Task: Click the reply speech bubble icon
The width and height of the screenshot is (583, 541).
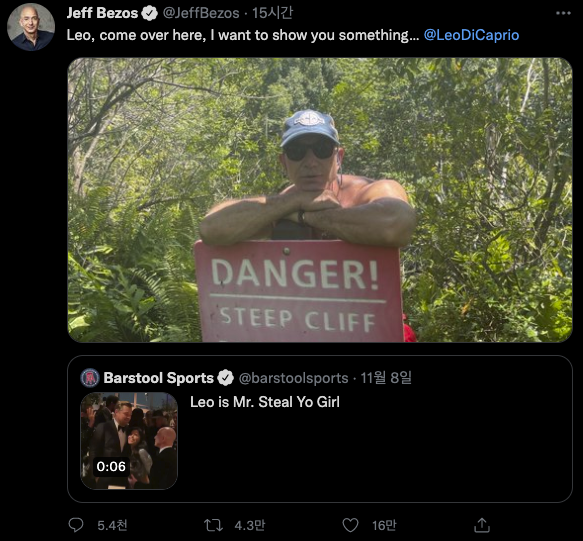Action: click(x=76, y=525)
